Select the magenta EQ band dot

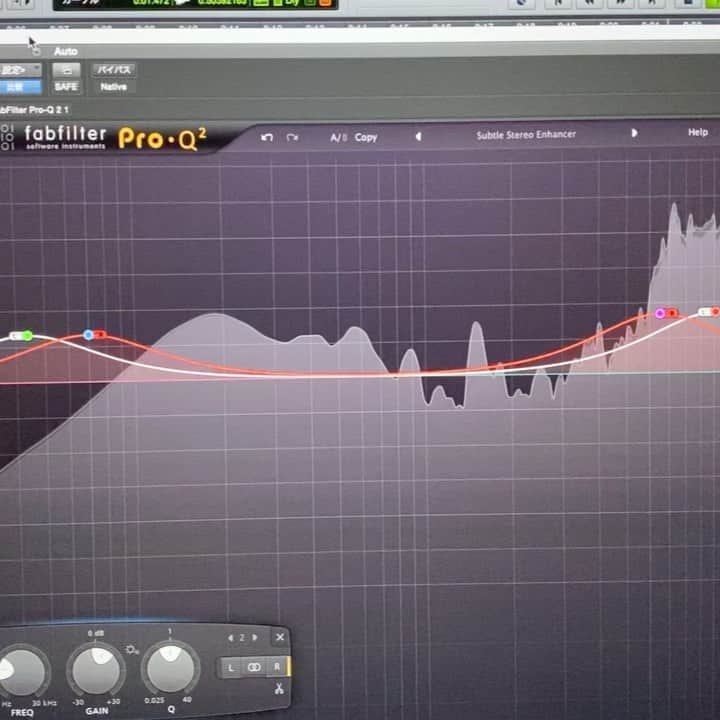[660, 314]
